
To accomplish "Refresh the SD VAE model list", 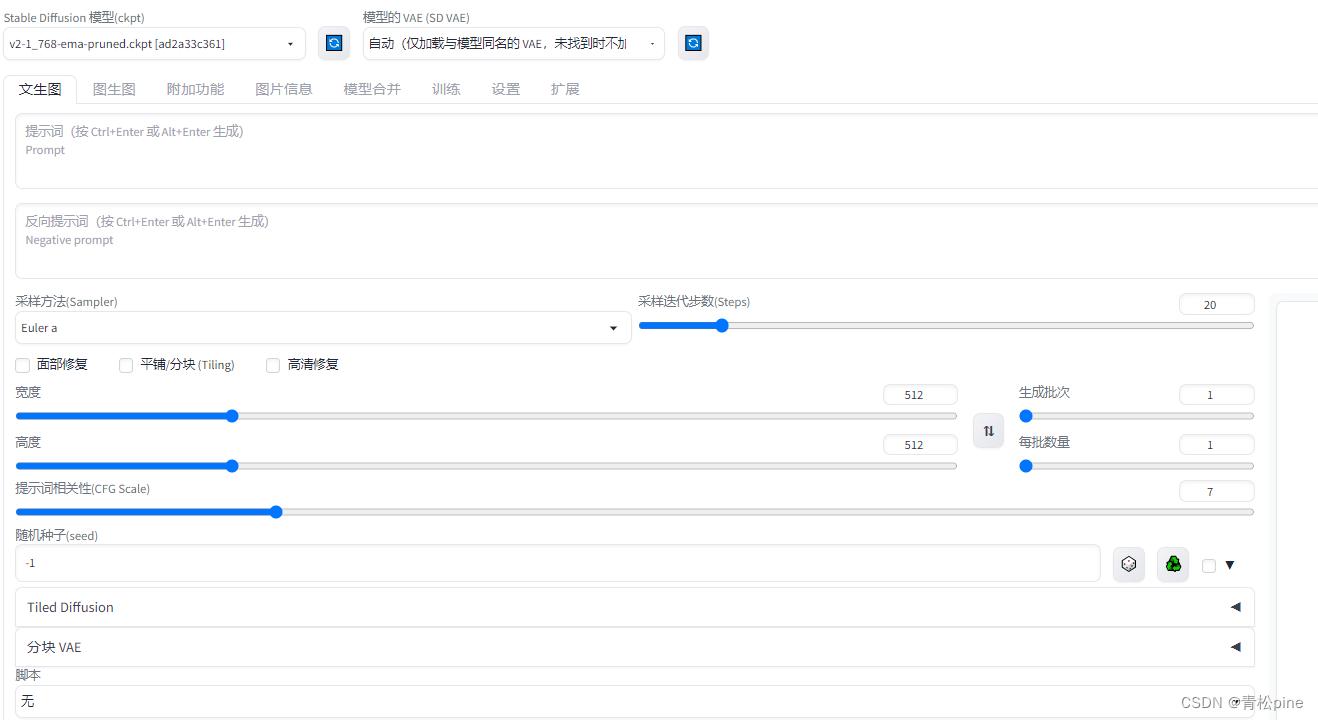I will click(693, 43).
